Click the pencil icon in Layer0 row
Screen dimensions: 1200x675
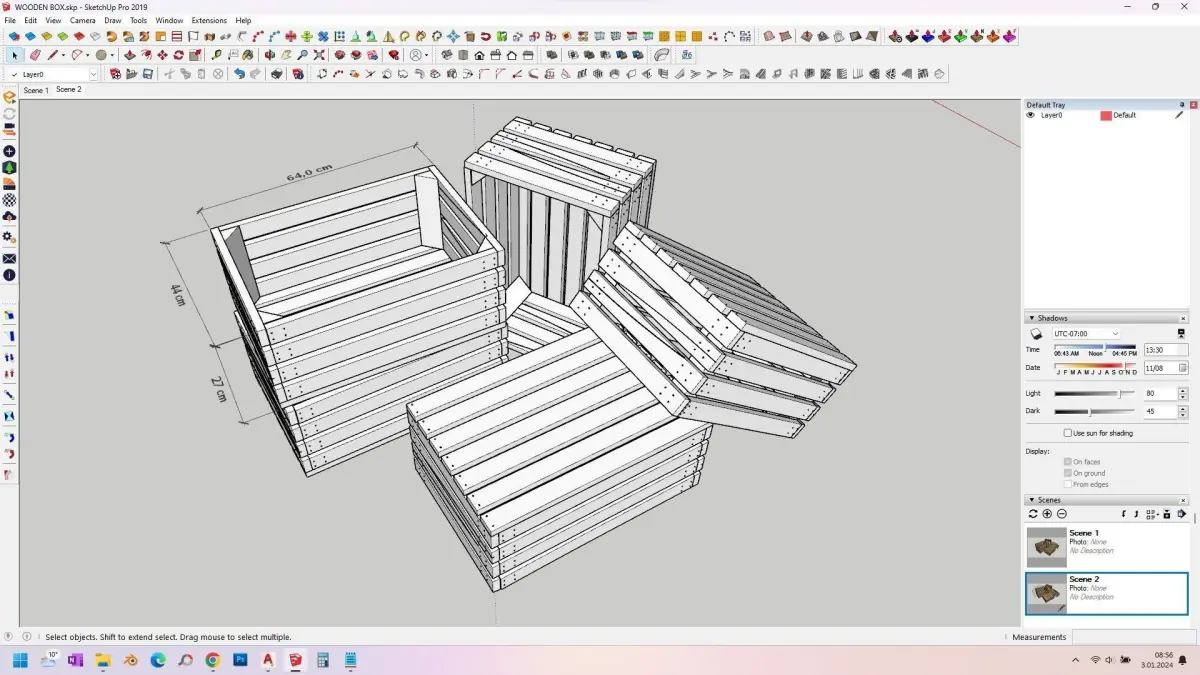[1180, 115]
